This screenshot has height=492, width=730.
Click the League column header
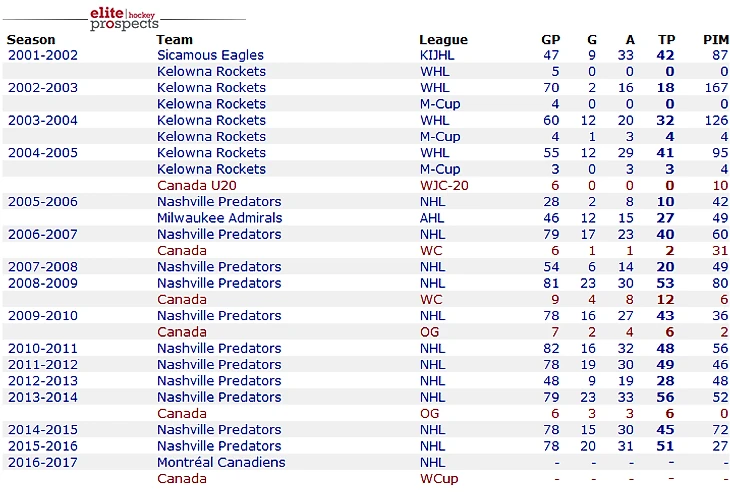443,40
